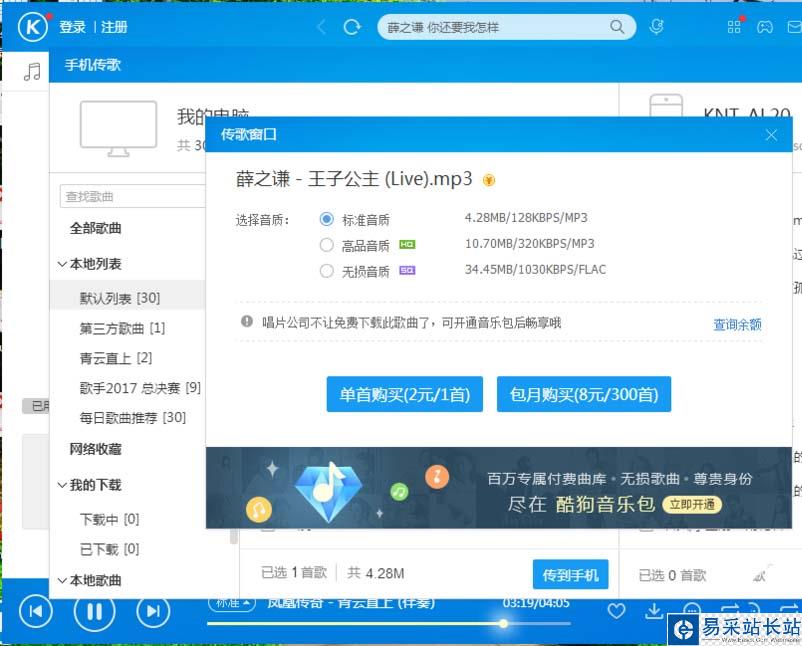The height and width of the screenshot is (646, 802).
Task: Select 标准音质 radio option
Action: (x=326, y=219)
